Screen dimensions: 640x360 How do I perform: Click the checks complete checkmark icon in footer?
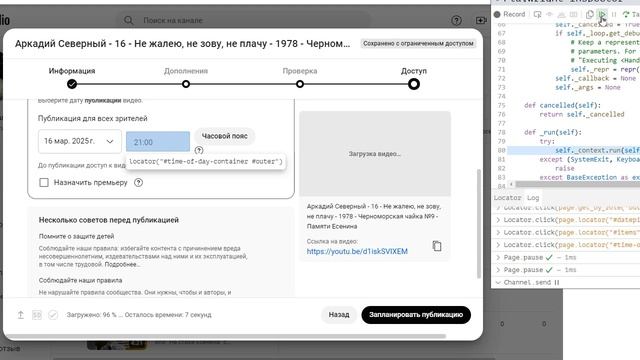(53, 315)
